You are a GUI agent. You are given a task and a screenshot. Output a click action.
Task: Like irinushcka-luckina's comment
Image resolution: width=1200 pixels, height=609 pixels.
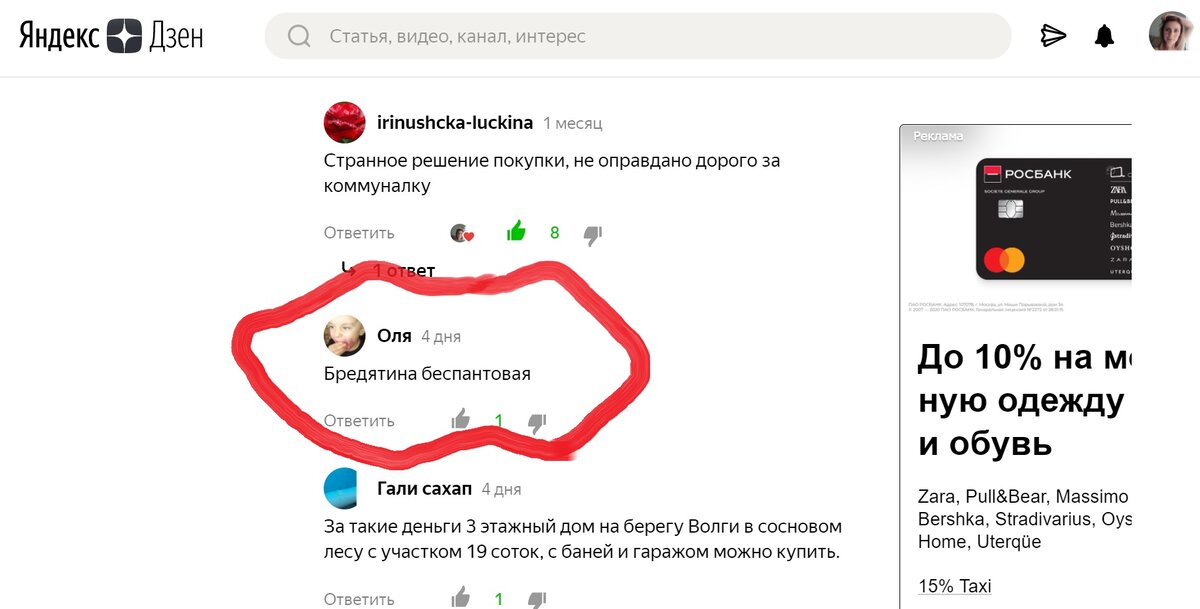[x=516, y=232]
